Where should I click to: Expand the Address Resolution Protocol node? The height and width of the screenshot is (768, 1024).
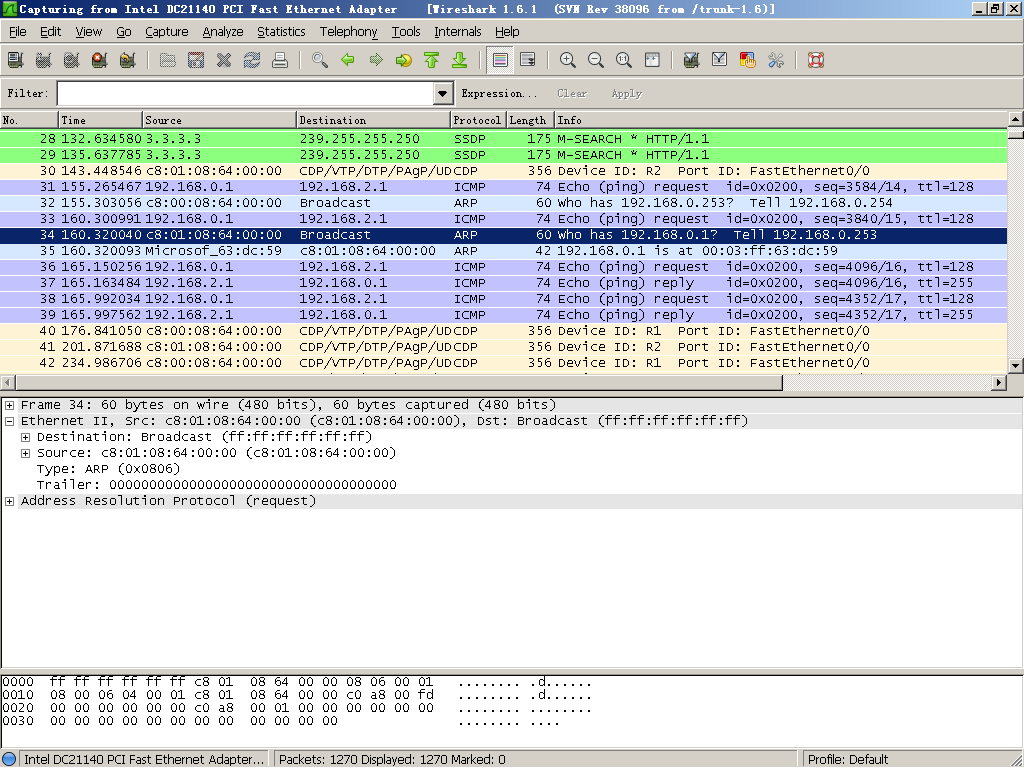(10, 501)
